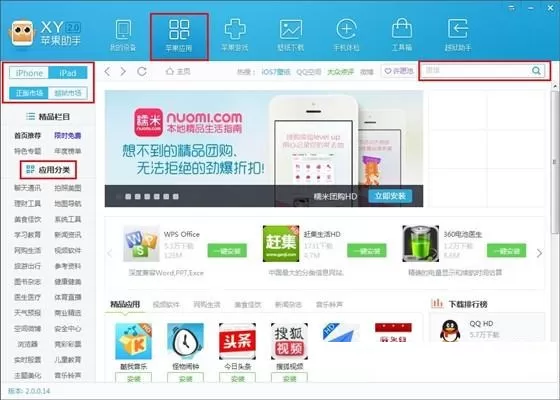Open the 酷我音乐 app icon
560x400 pixels.
[133, 341]
